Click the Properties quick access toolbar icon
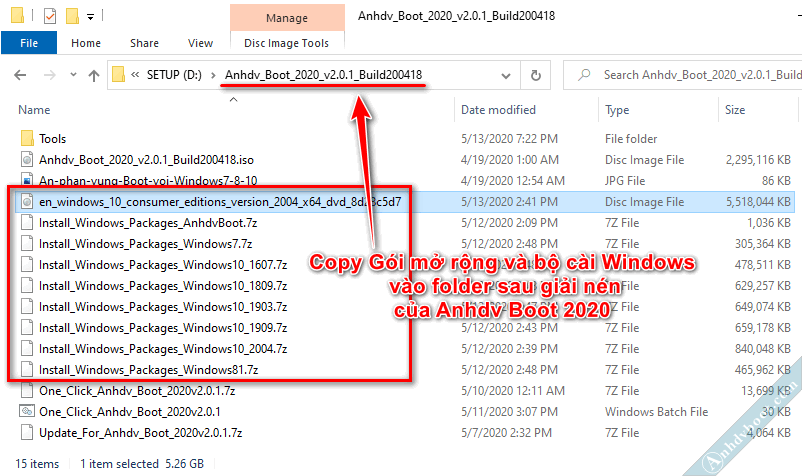Viewport: 802px width, 476px height. [50, 16]
